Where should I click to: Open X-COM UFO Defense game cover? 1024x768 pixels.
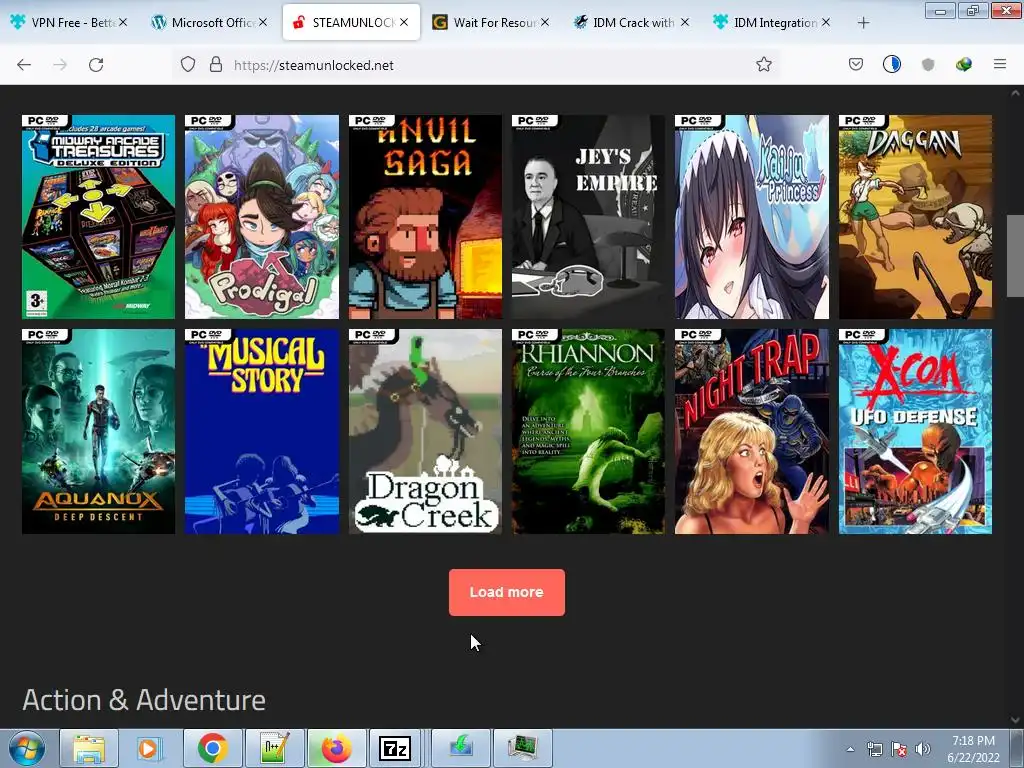pyautogui.click(x=916, y=431)
